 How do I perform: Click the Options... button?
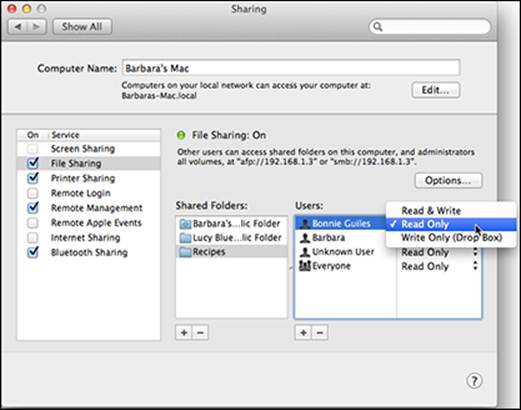point(448,180)
